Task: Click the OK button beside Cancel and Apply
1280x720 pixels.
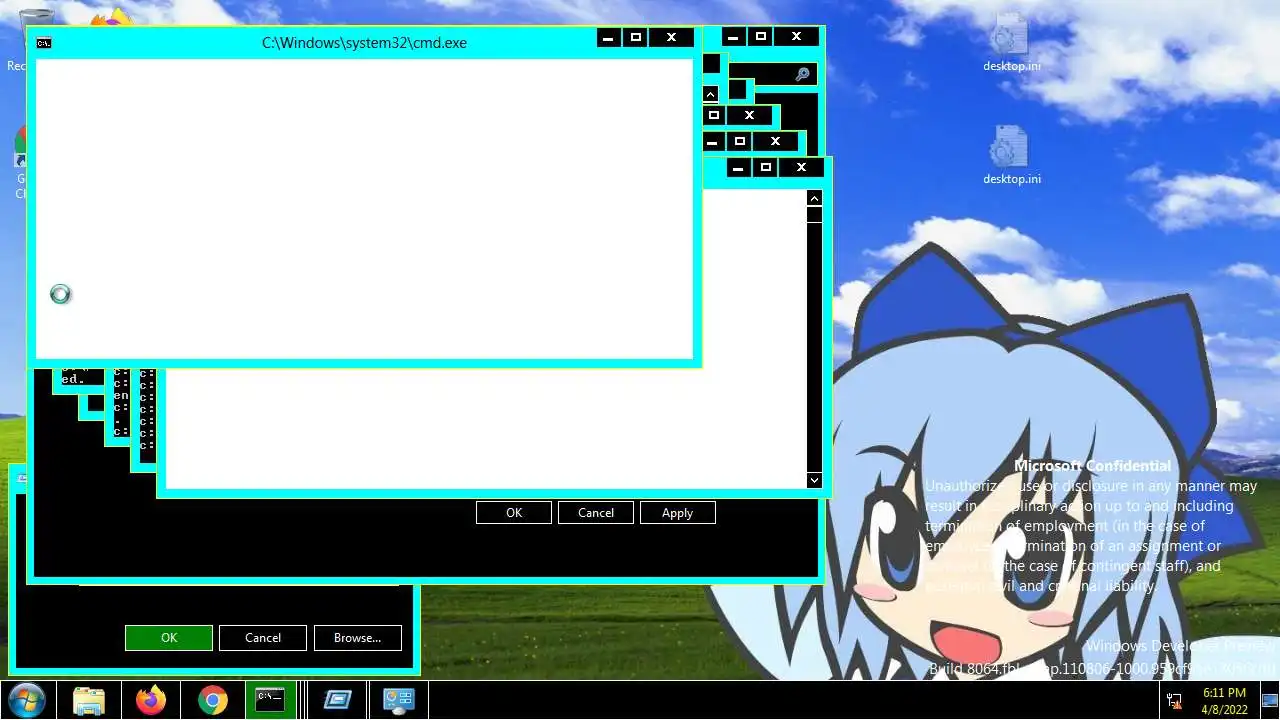Action: point(514,512)
